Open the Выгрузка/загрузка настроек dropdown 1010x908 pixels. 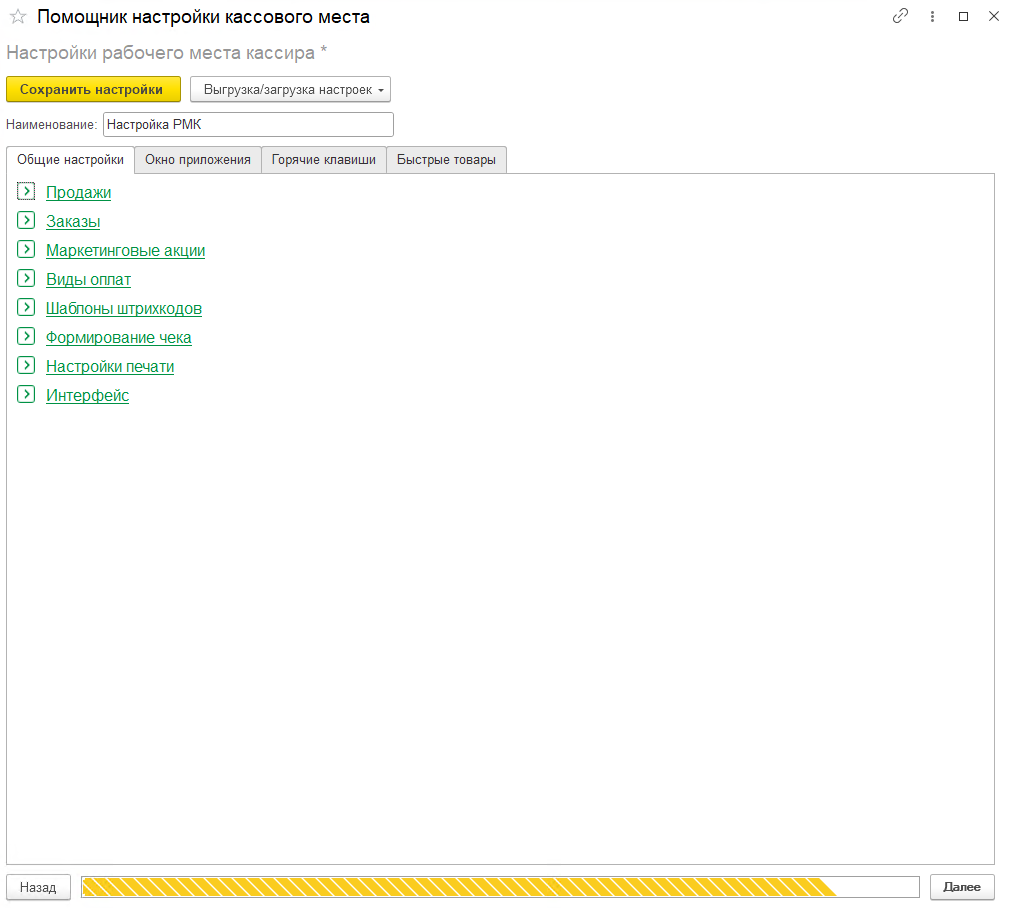coord(290,89)
